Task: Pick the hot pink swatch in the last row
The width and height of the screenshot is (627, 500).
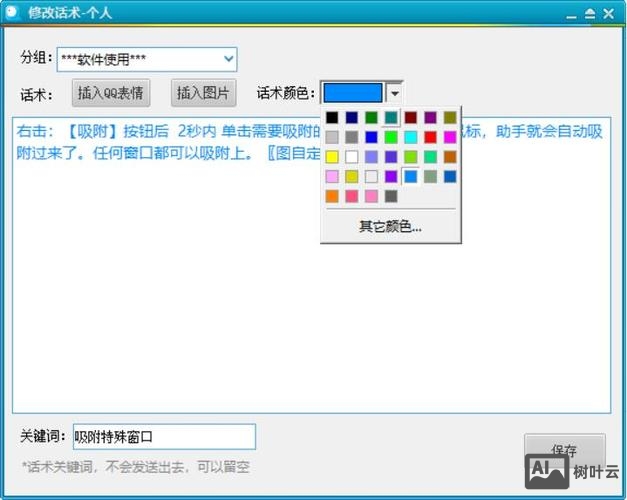Action: click(371, 196)
